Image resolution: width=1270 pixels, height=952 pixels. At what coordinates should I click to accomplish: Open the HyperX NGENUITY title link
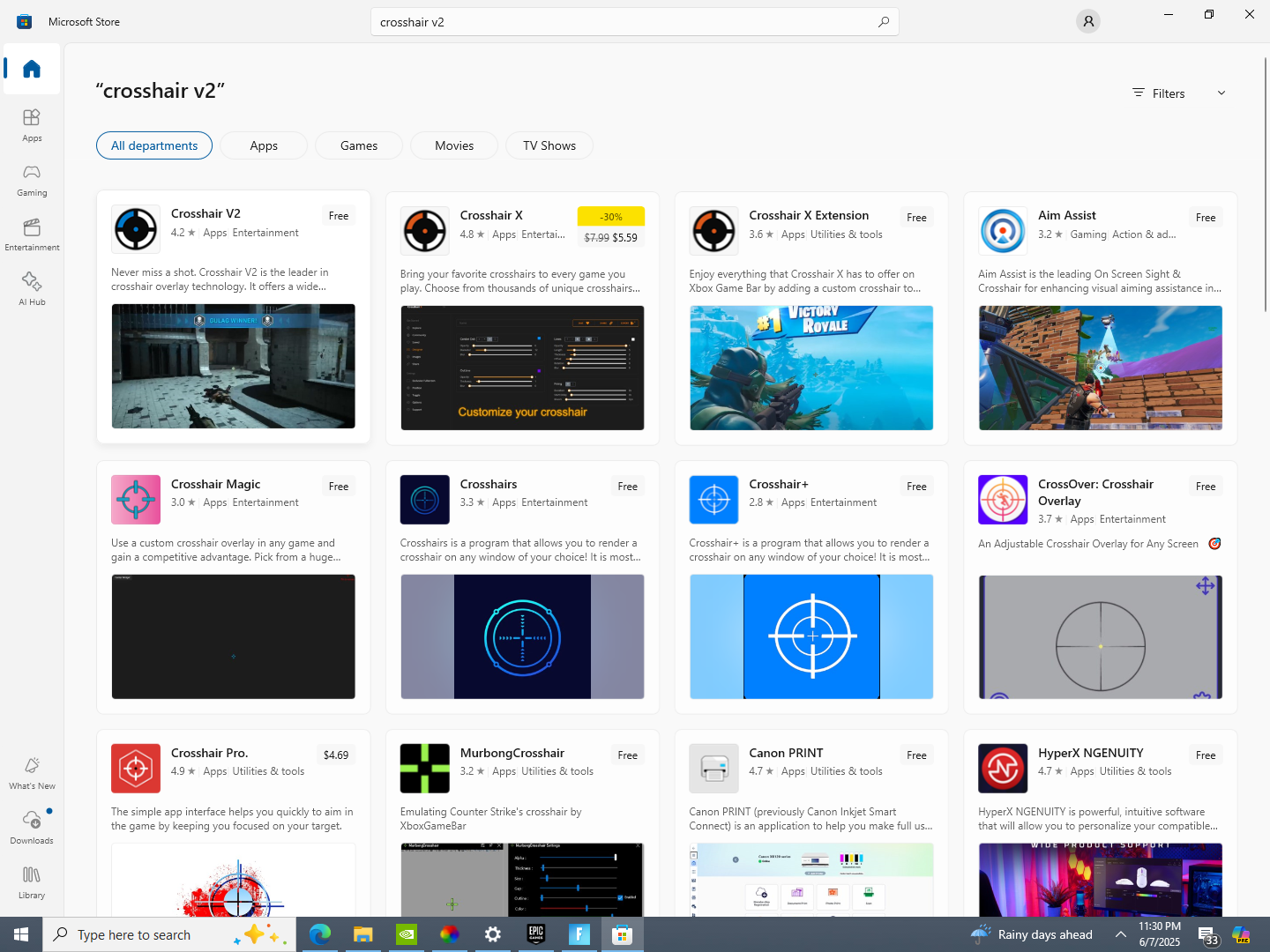(x=1091, y=753)
